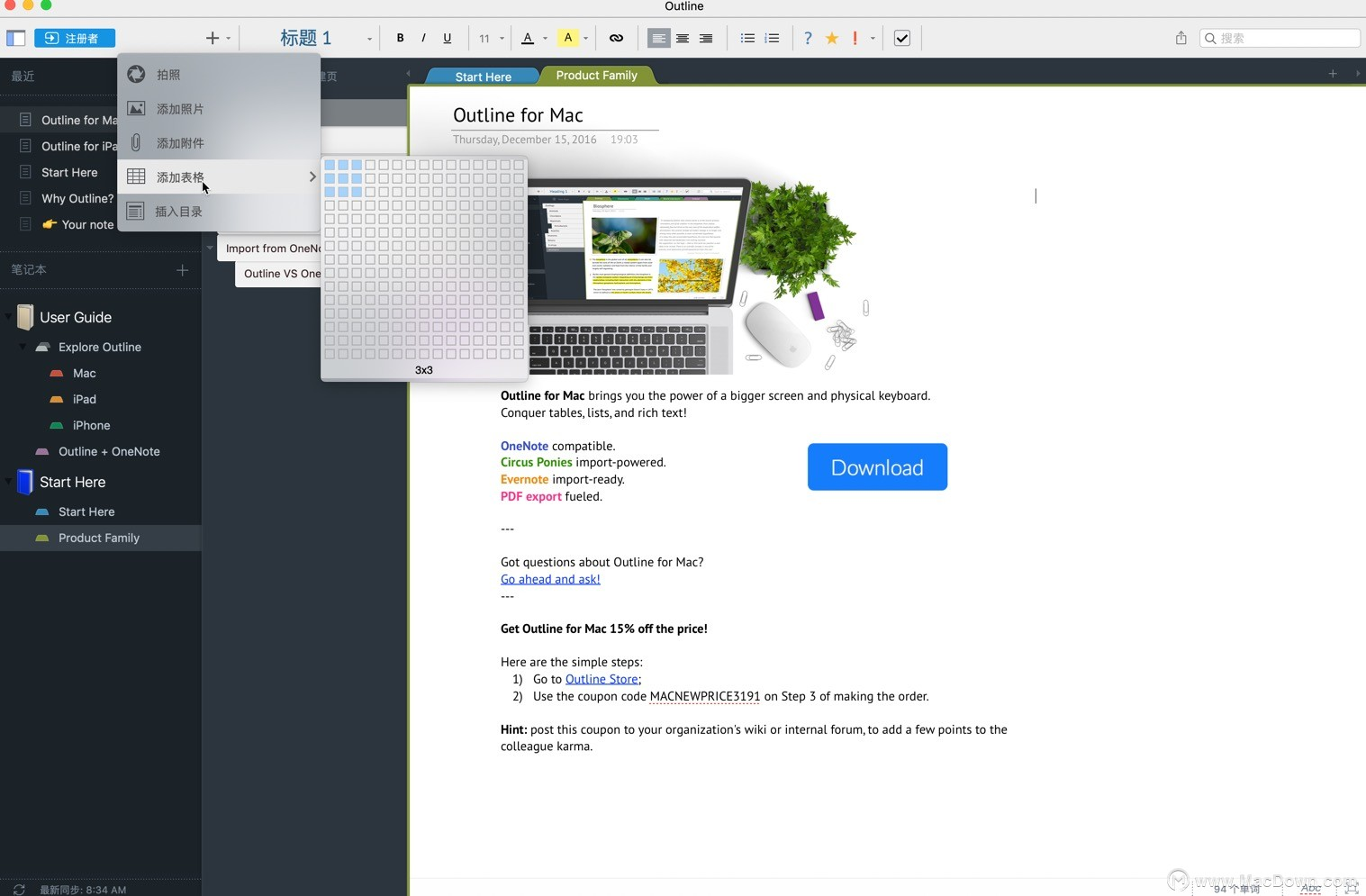
Task: Open the iPad section
Action: click(85, 399)
